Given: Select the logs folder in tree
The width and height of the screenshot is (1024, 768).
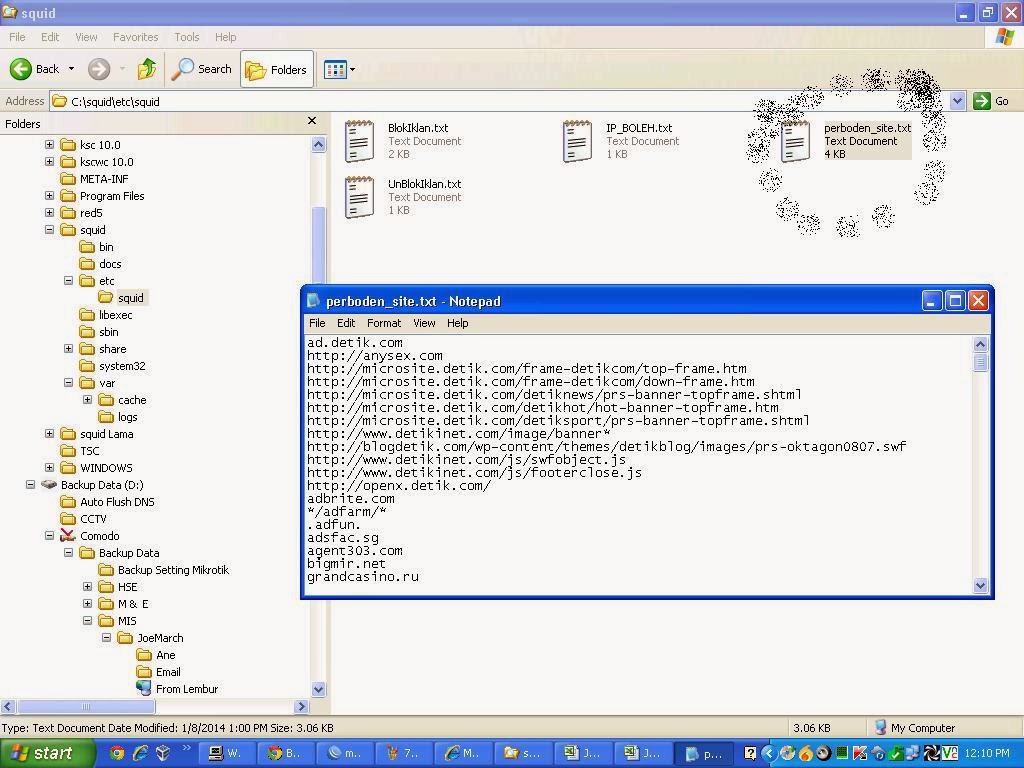Looking at the screenshot, I should [118, 417].
